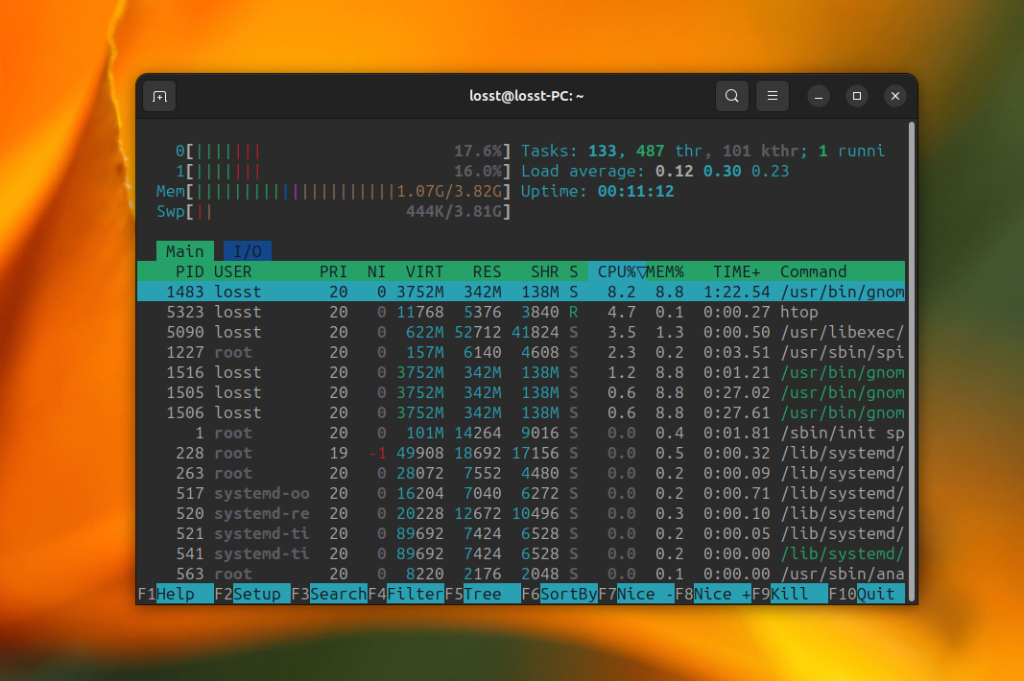Image resolution: width=1024 pixels, height=681 pixels.
Task: Open a new terminal tab icon
Action: point(159,97)
